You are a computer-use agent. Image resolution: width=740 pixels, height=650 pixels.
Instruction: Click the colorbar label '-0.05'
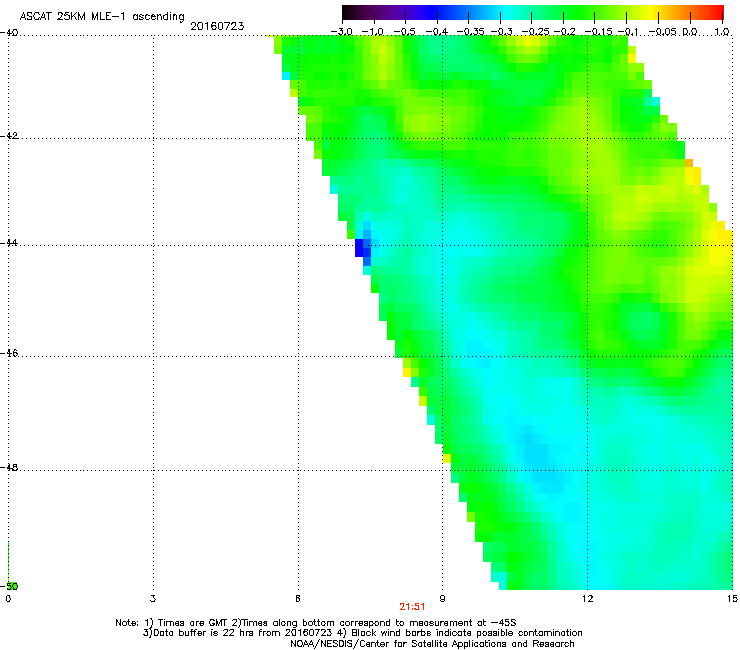coord(663,32)
